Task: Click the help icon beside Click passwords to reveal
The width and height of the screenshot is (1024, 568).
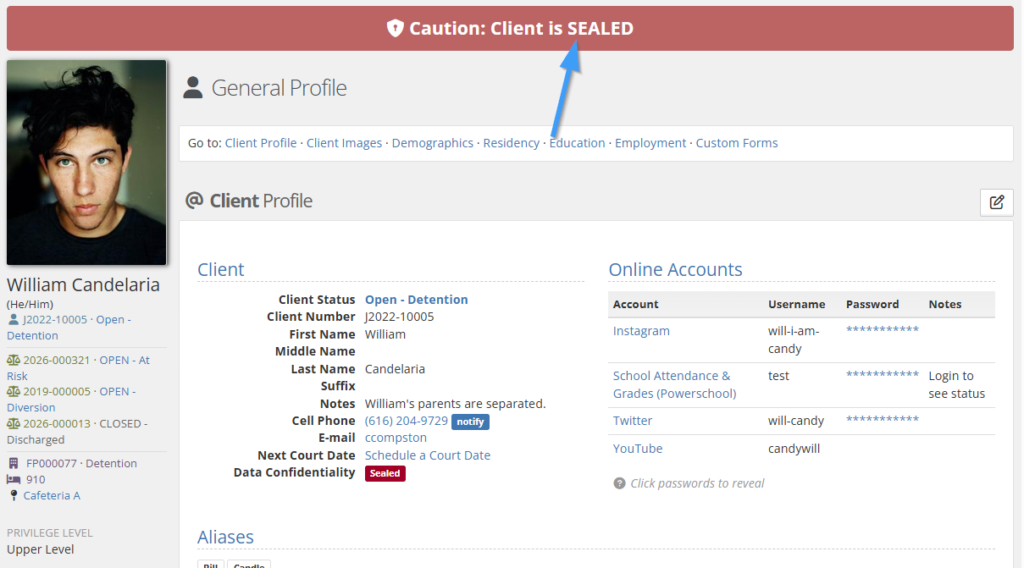Action: (619, 483)
